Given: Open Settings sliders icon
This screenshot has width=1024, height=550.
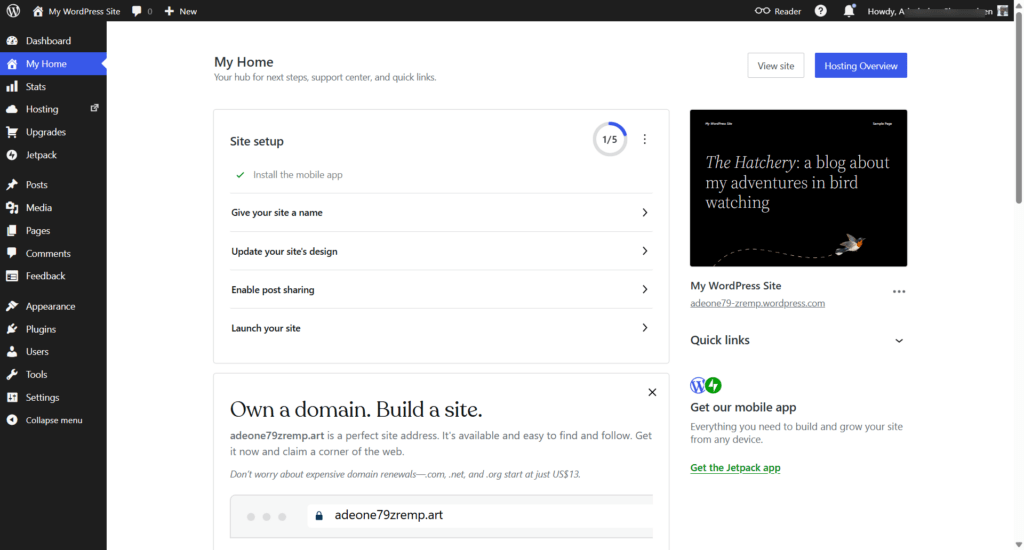Looking at the screenshot, I should pos(12,397).
